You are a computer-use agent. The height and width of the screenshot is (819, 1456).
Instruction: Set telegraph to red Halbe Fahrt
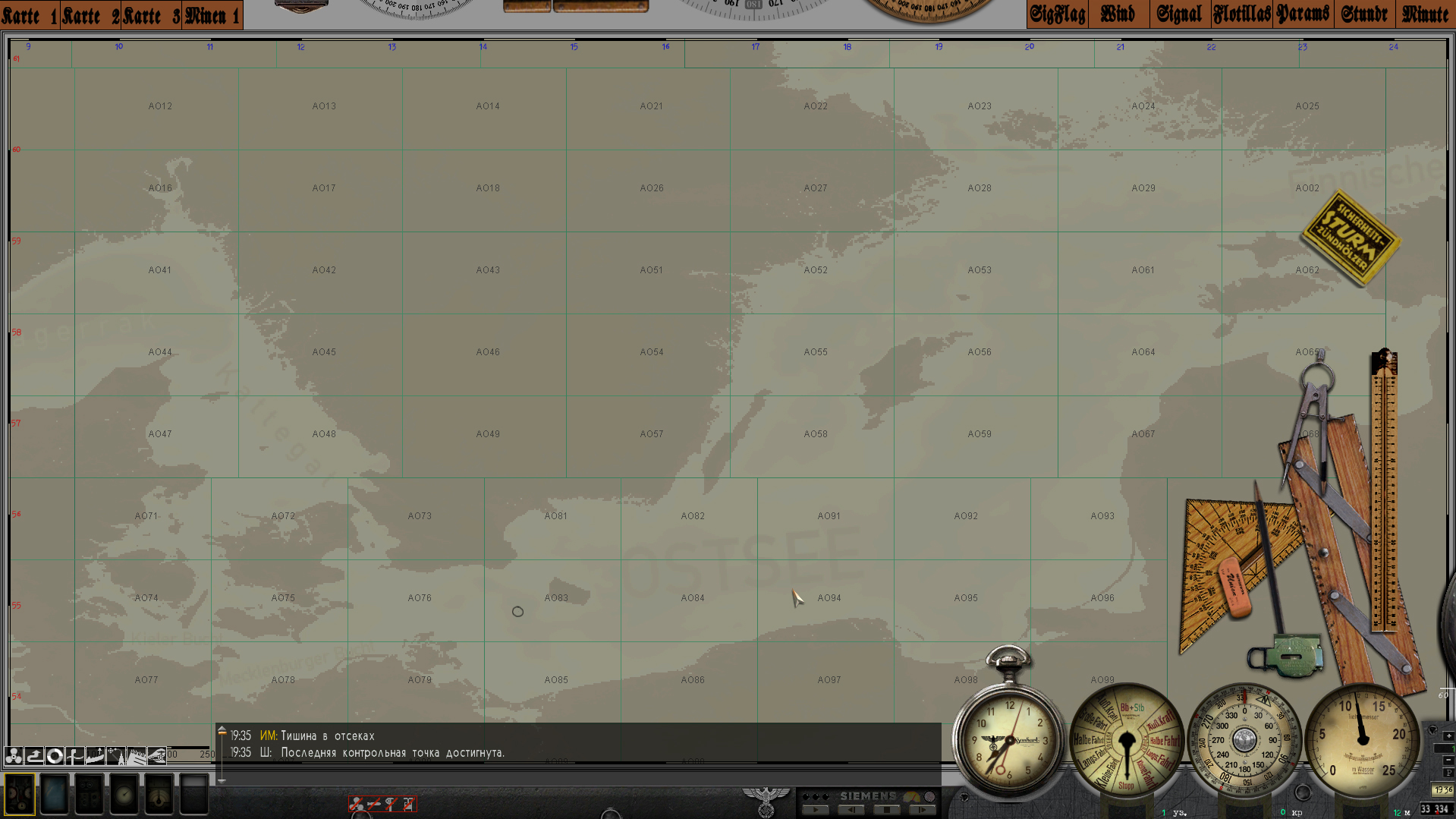(x=1164, y=741)
